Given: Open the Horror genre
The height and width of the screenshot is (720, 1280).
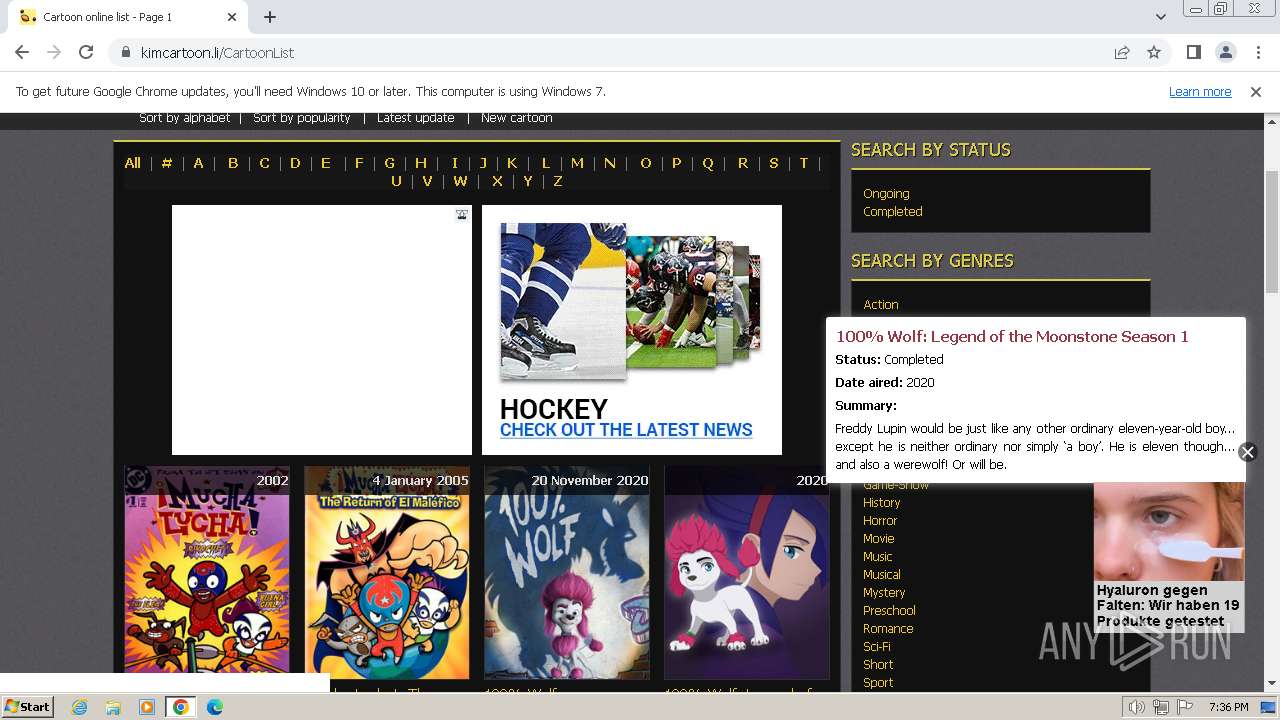Looking at the screenshot, I should [x=880, y=521].
